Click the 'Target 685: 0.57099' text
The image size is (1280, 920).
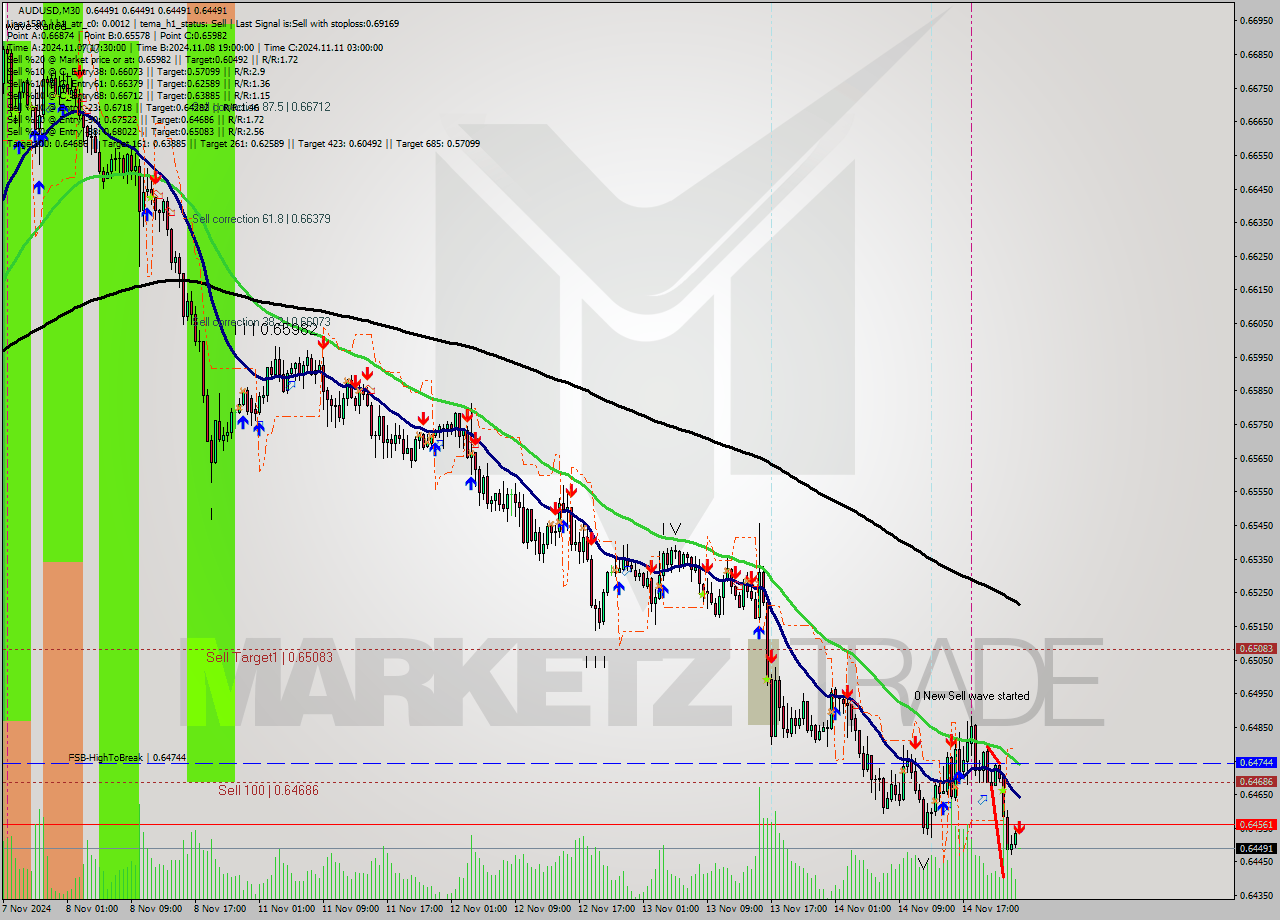pyautogui.click(x=438, y=143)
